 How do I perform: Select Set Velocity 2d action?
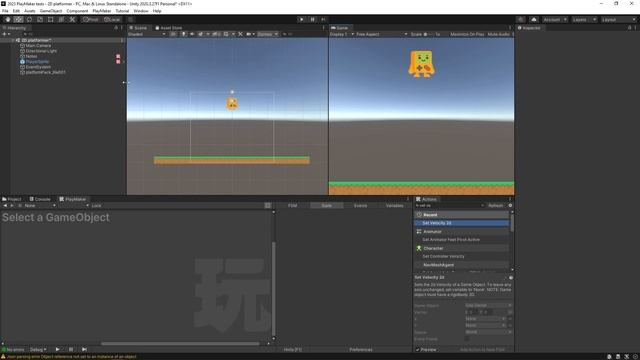tap(462, 223)
